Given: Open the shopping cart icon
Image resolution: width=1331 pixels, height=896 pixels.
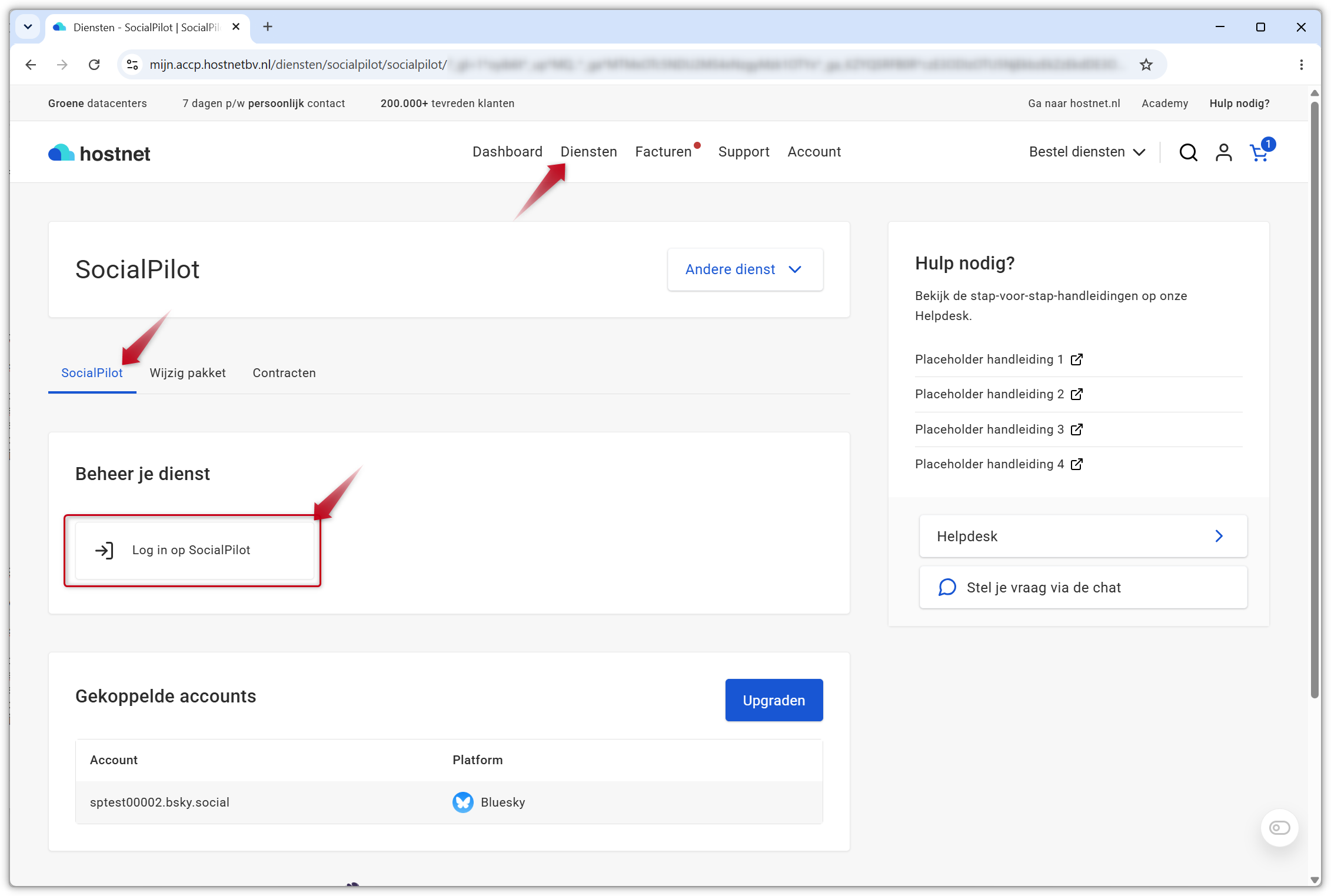Looking at the screenshot, I should [x=1259, y=152].
